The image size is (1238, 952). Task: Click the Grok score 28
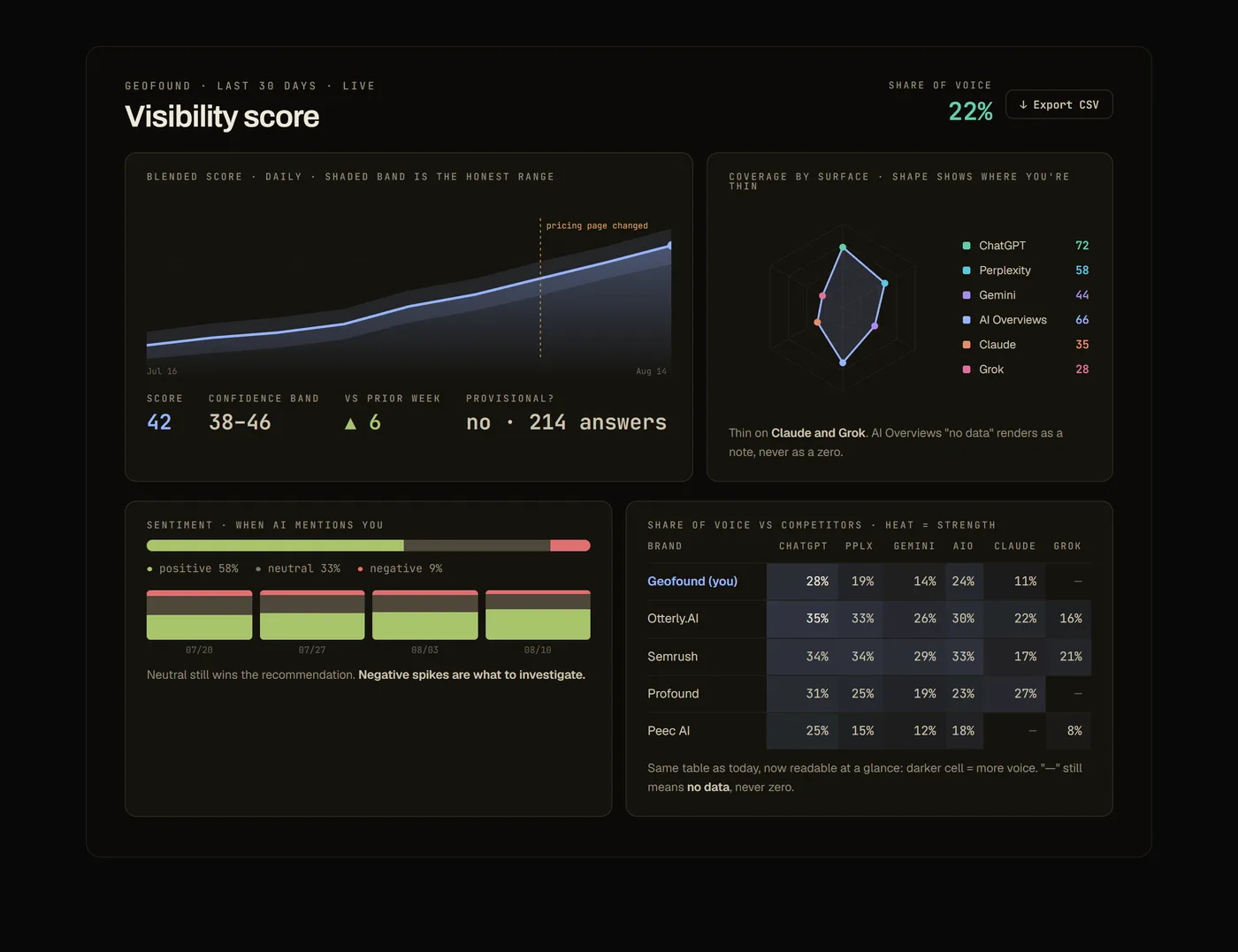[x=1082, y=369]
